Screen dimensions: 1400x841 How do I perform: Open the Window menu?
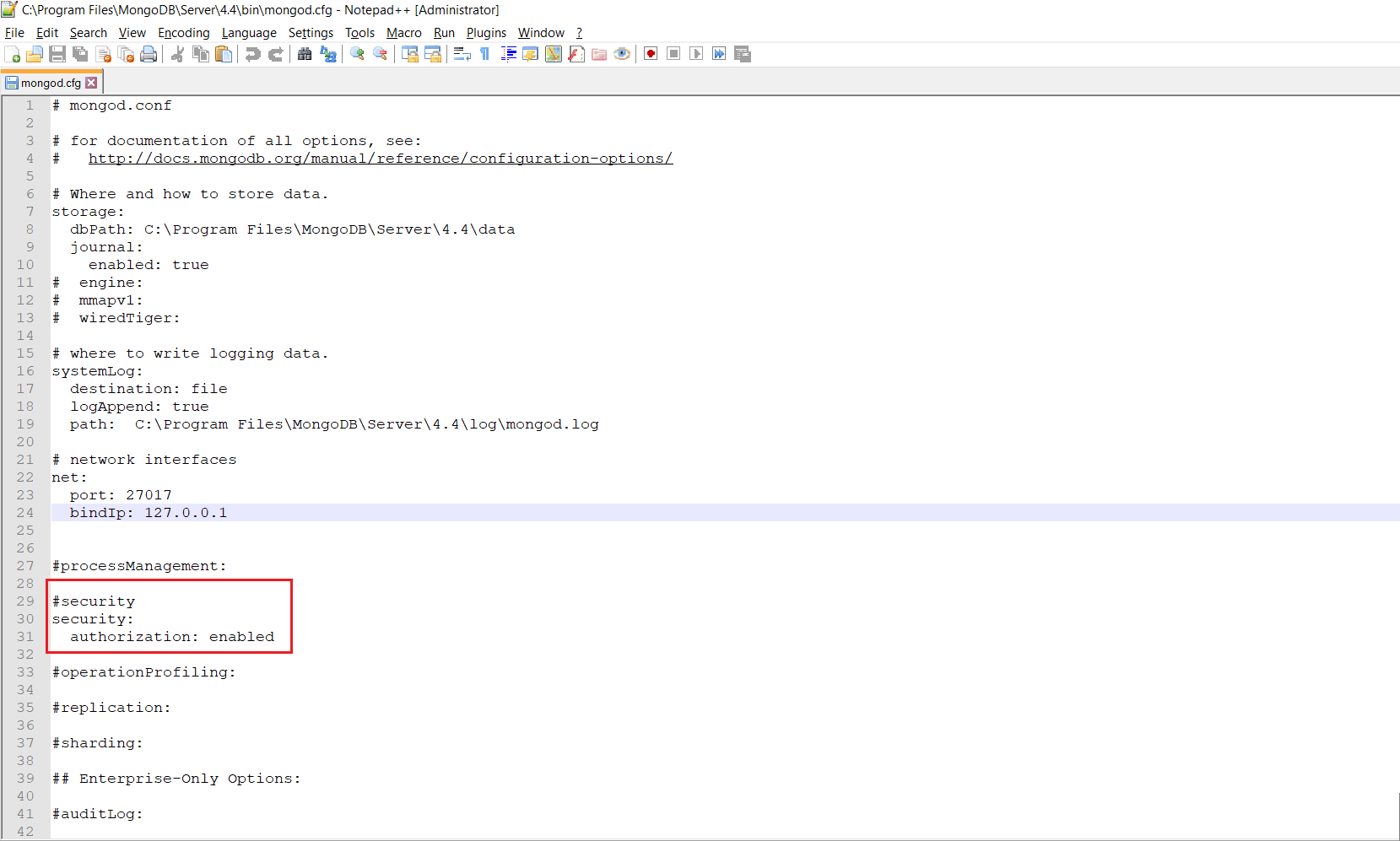[541, 33]
